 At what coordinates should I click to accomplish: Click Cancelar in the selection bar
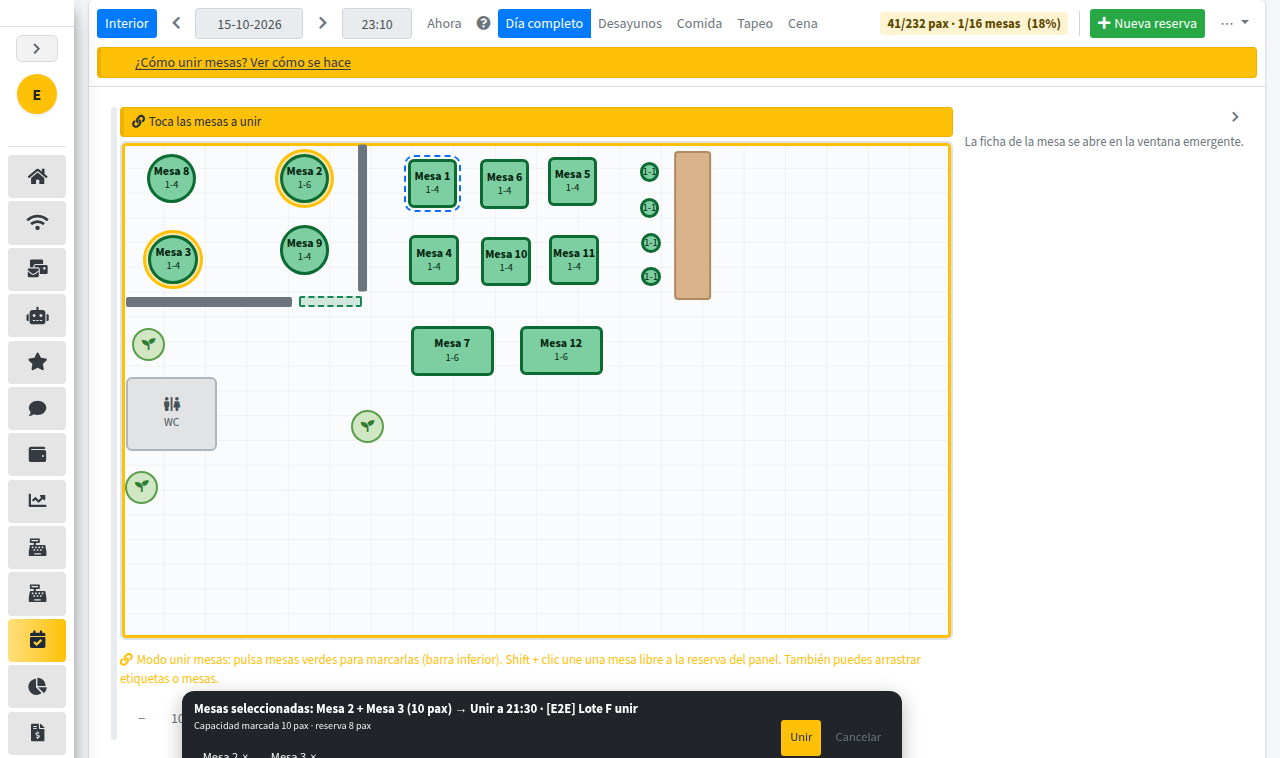click(x=858, y=737)
